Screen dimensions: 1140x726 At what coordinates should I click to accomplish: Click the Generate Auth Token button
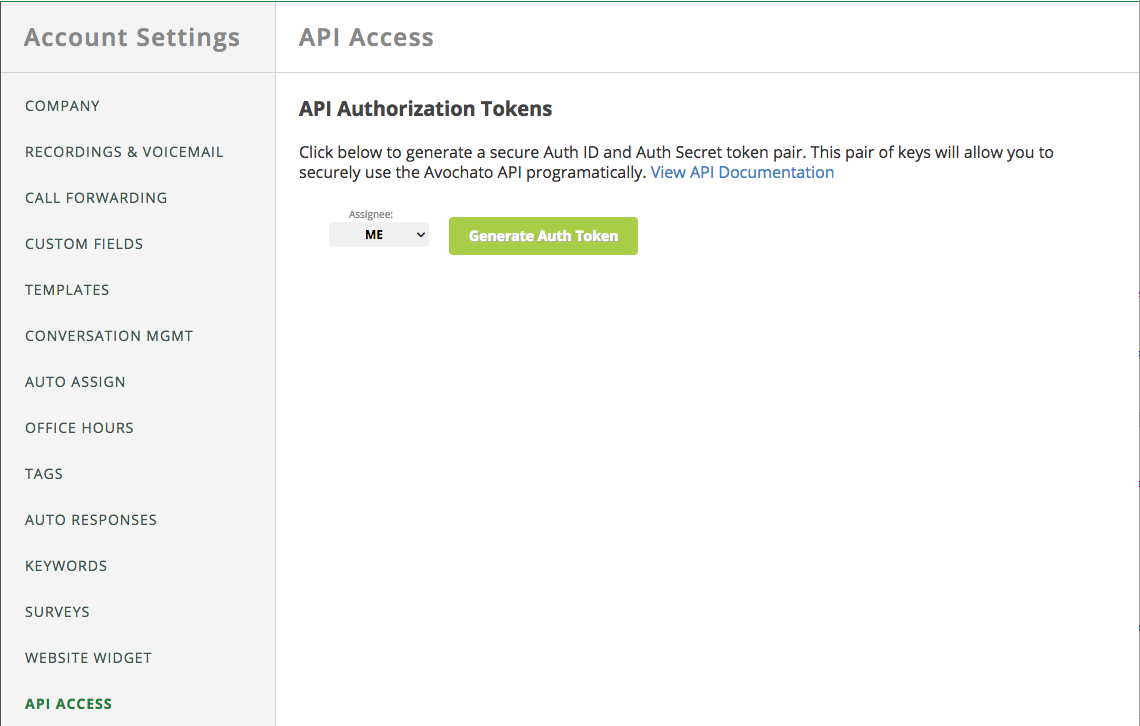pyautogui.click(x=543, y=236)
